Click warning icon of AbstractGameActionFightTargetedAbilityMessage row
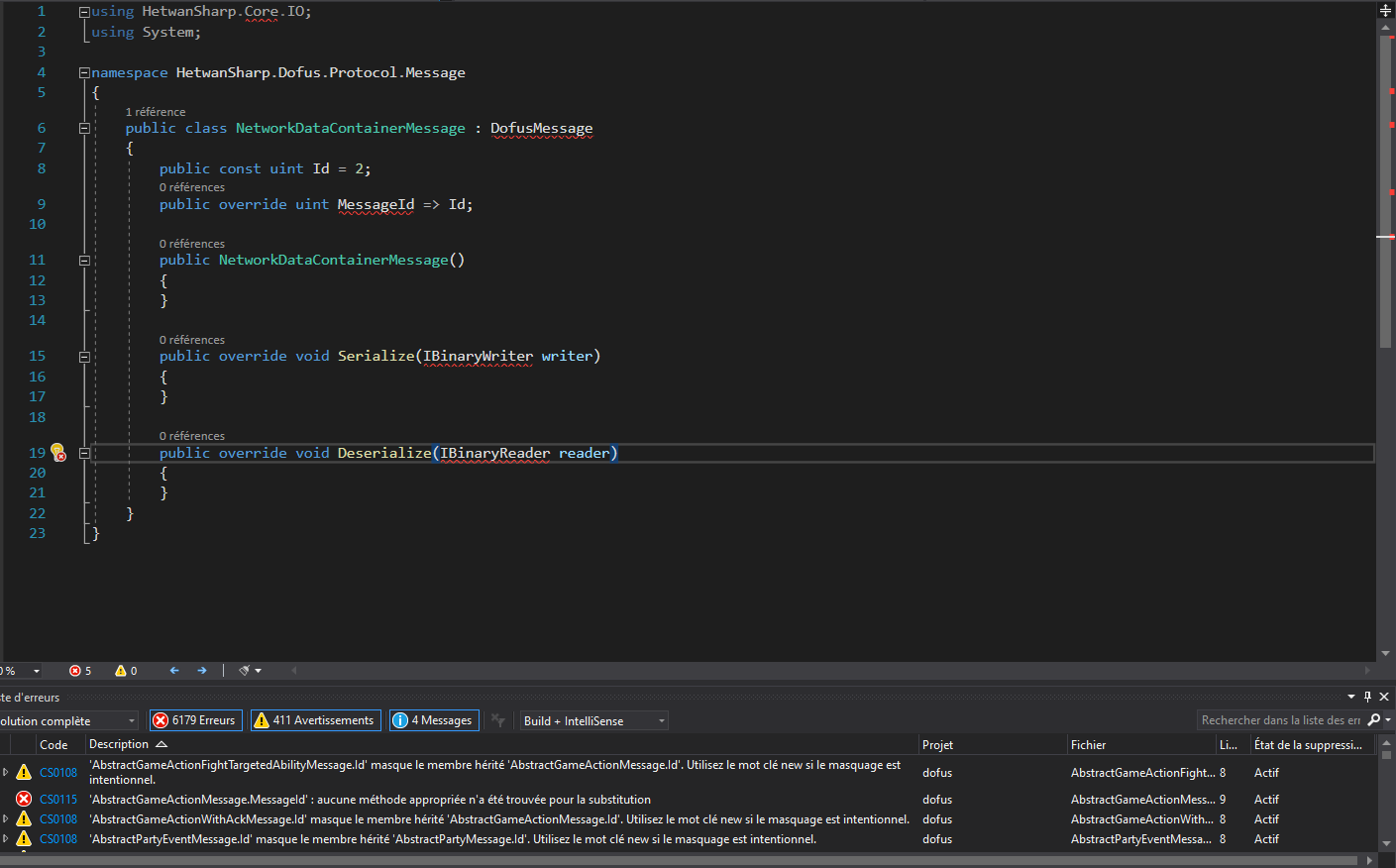Screen dimensions: 1396x868 point(24,772)
